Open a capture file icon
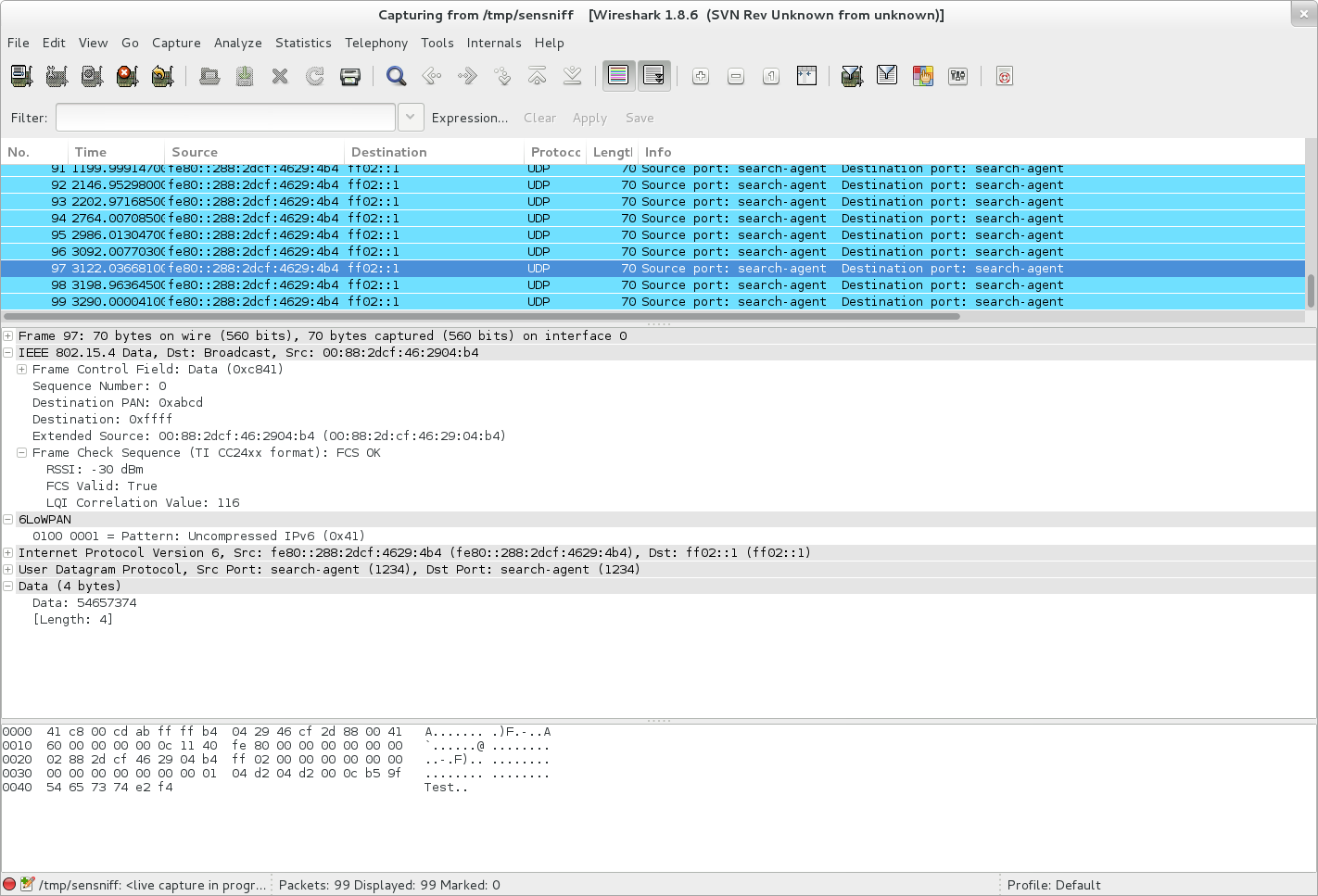Screen dimensions: 1318x896 (209, 76)
